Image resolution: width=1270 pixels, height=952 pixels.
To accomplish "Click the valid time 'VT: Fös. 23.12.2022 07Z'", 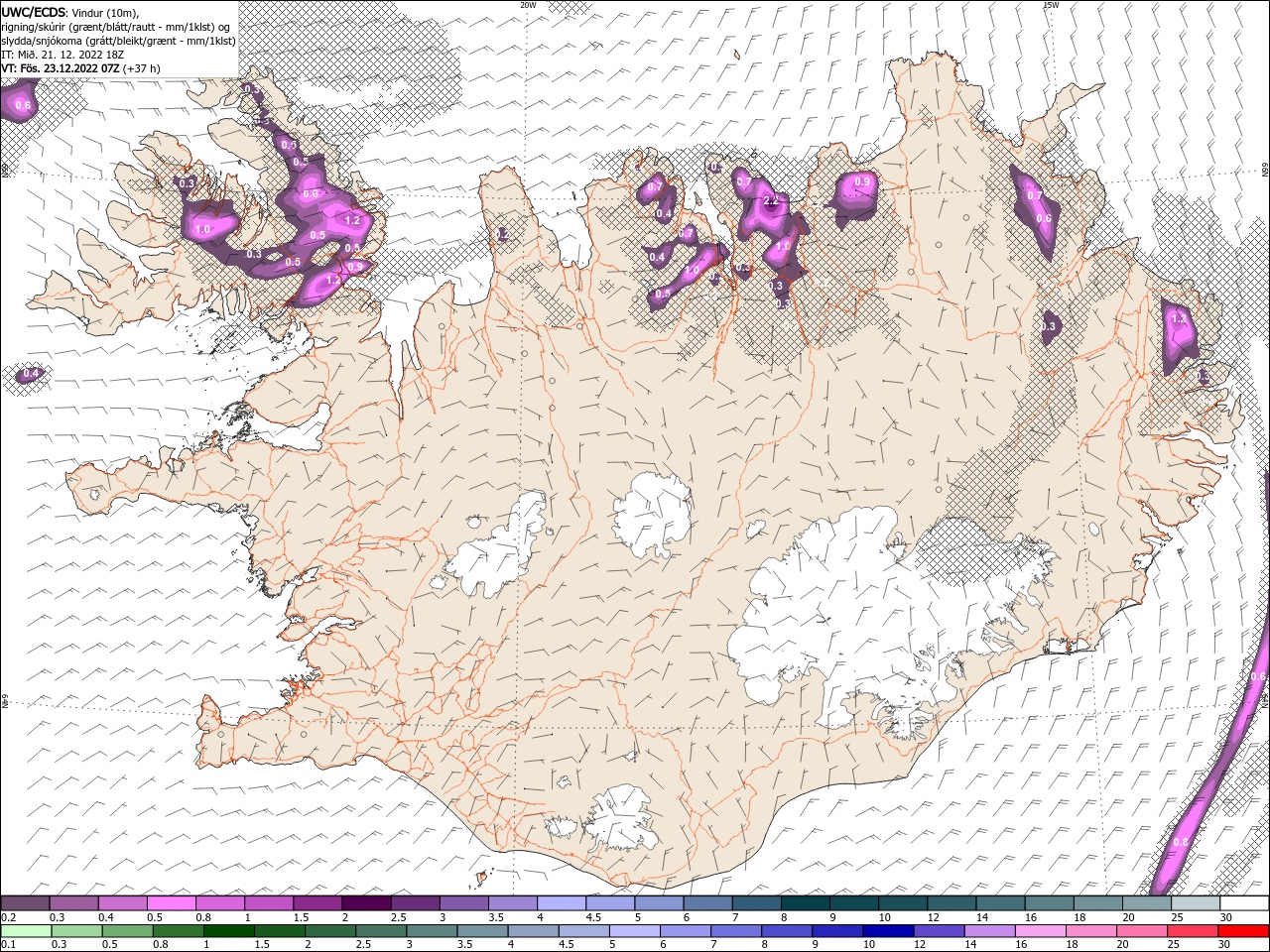I will click(x=61, y=68).
